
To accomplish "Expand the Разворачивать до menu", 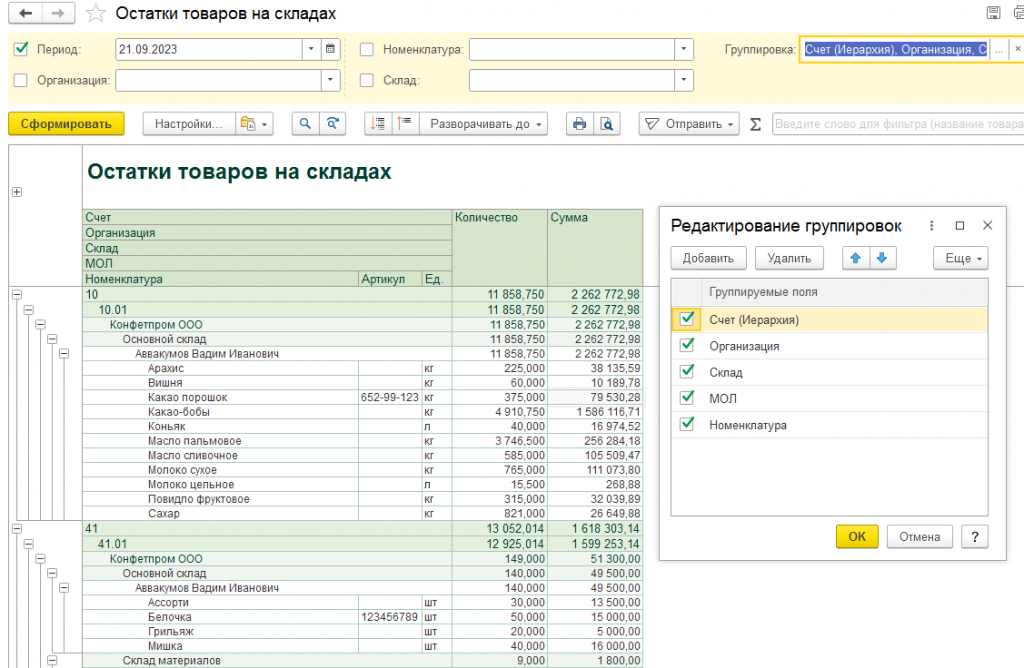I will [x=484, y=123].
